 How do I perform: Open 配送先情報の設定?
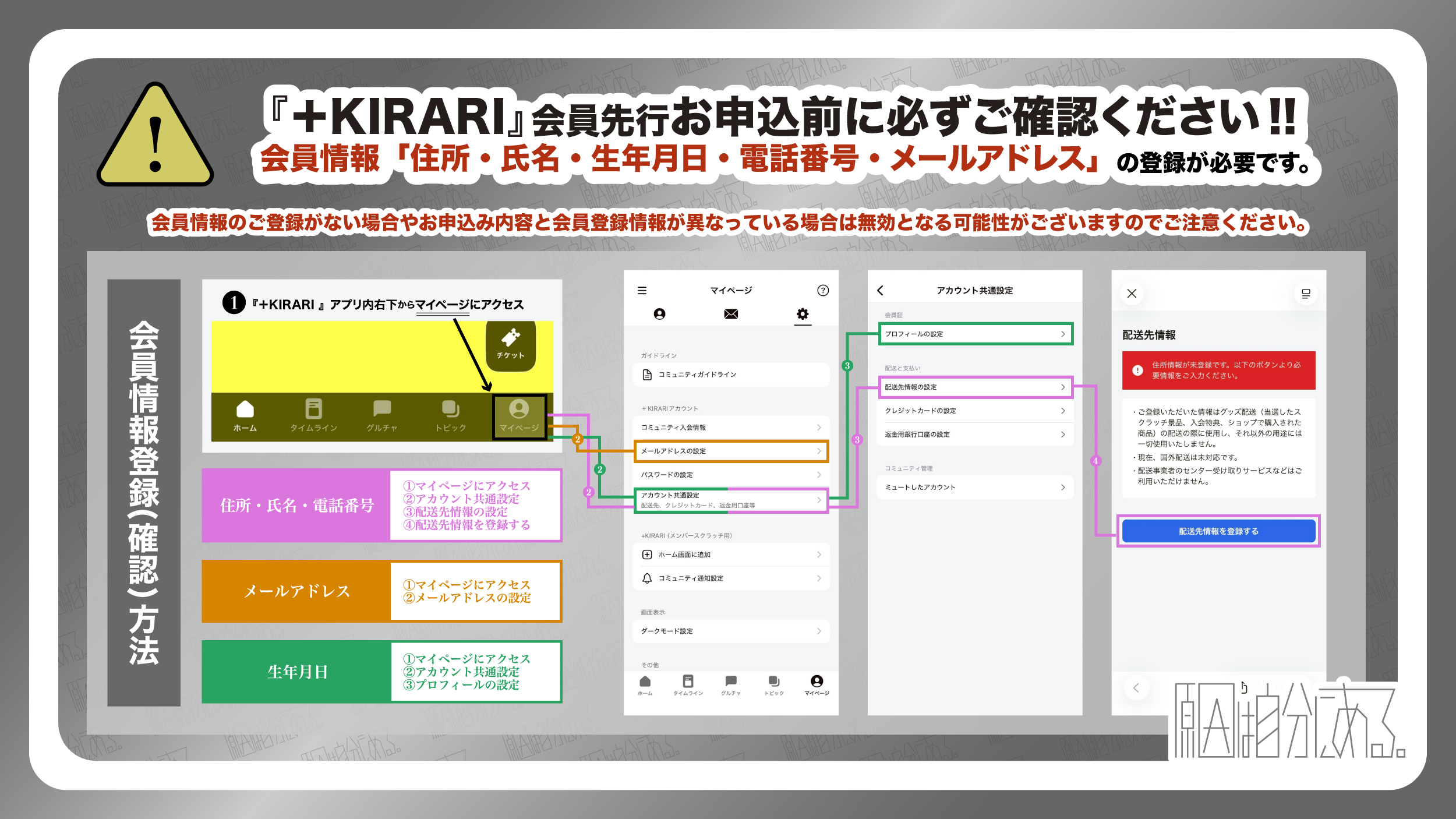coord(976,387)
